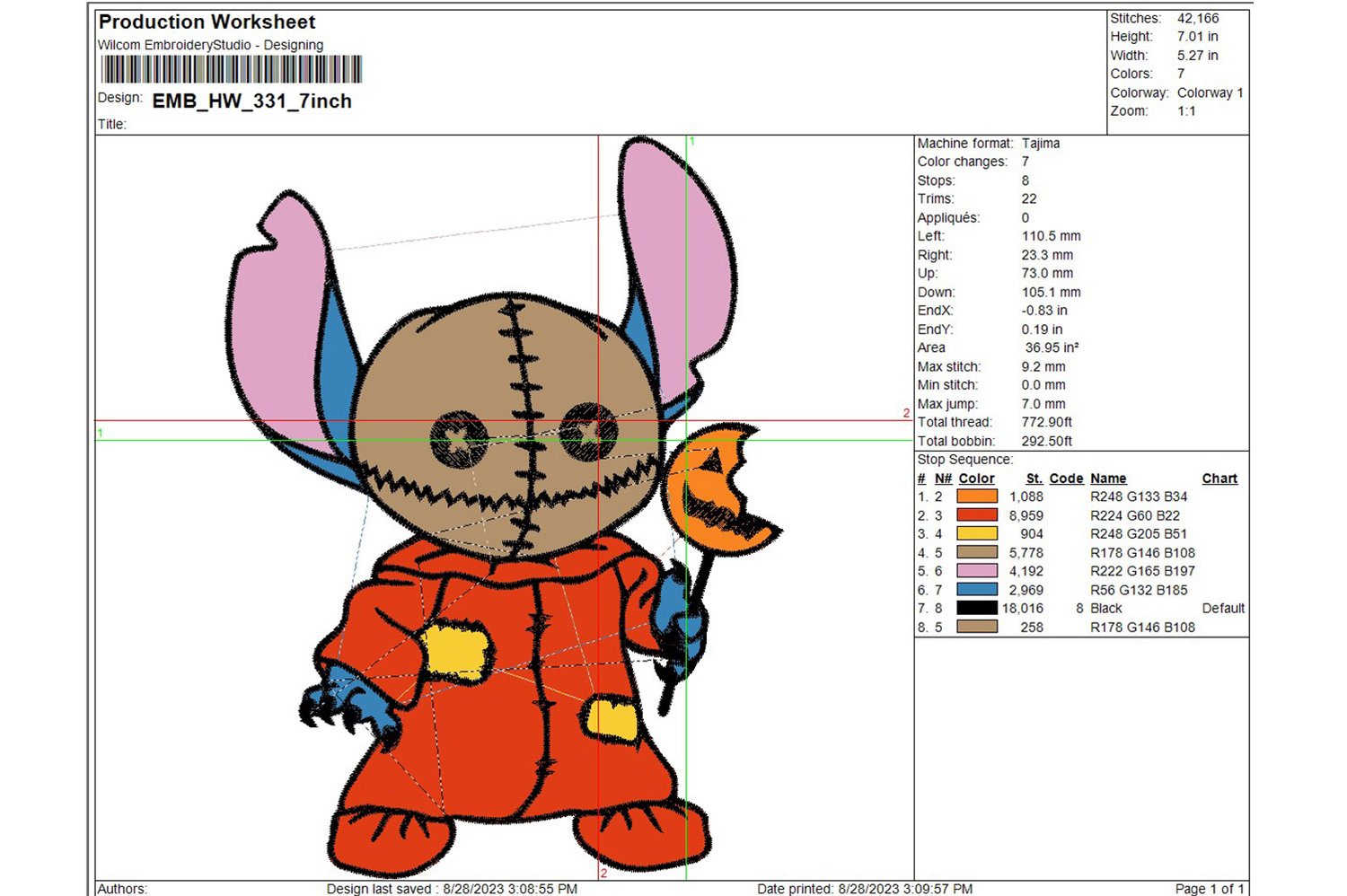Click the stitch count '904'
1347x896 pixels.
1032,533
